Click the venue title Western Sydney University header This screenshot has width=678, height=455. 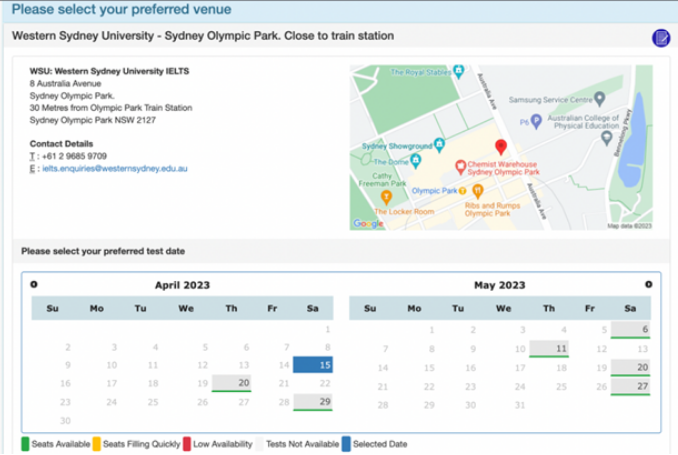pyautogui.click(x=203, y=36)
